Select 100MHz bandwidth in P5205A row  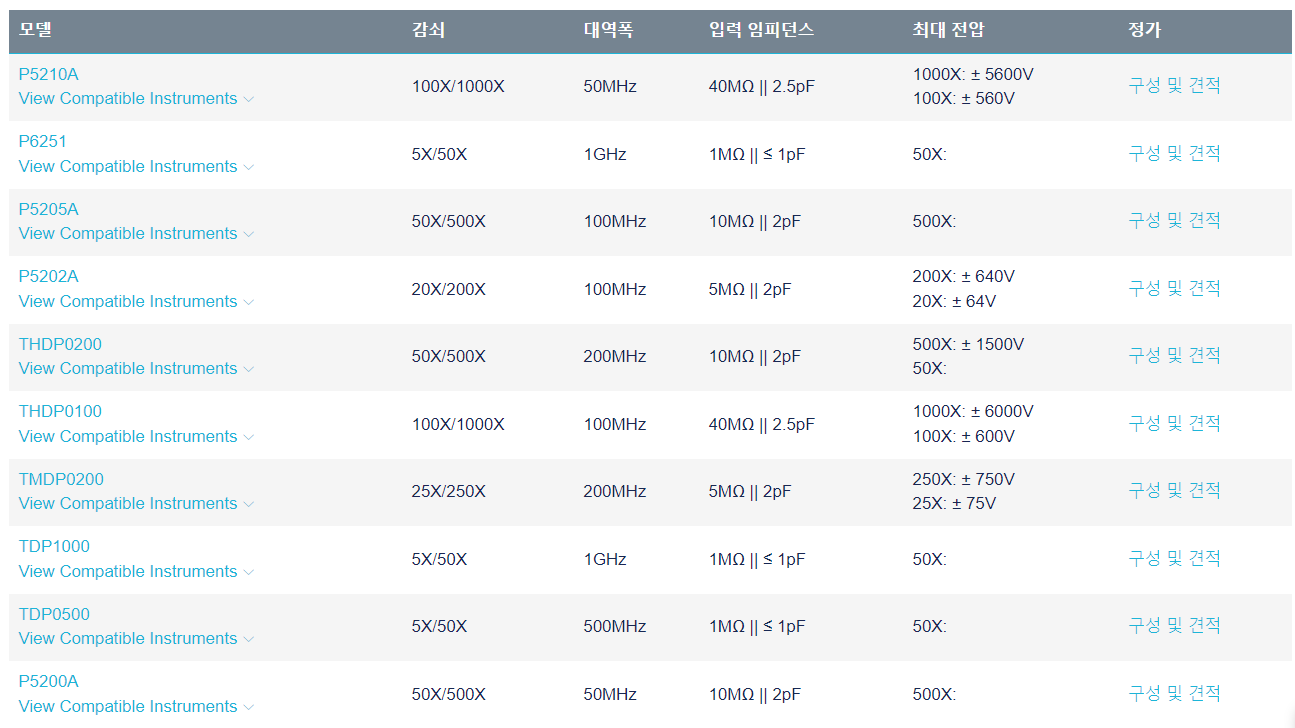(615, 221)
